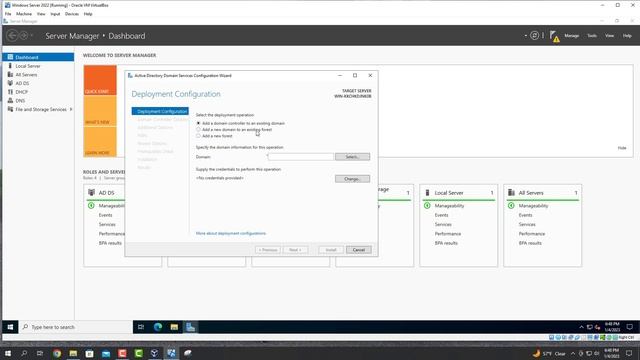
Task: Open Chrome on the host taskbar
Action: pyautogui.click(x=57, y=353)
